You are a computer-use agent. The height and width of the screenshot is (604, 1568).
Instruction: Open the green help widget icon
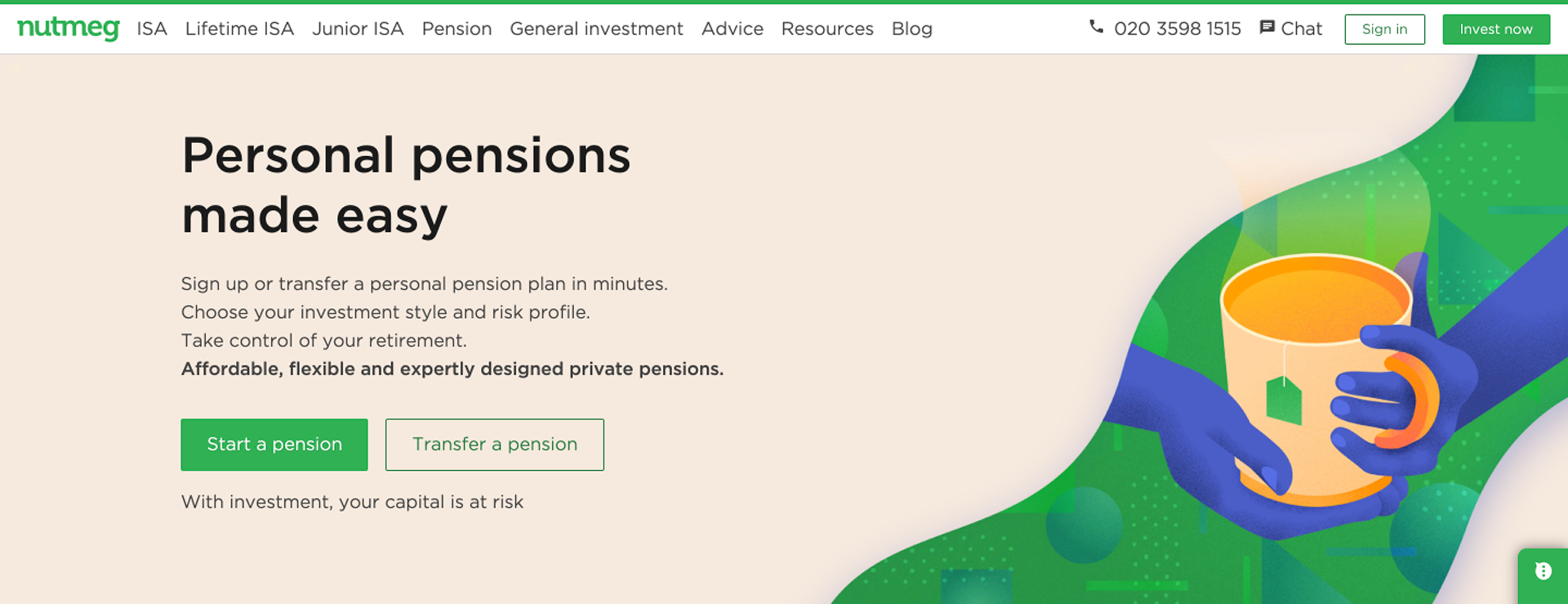coord(1543,571)
